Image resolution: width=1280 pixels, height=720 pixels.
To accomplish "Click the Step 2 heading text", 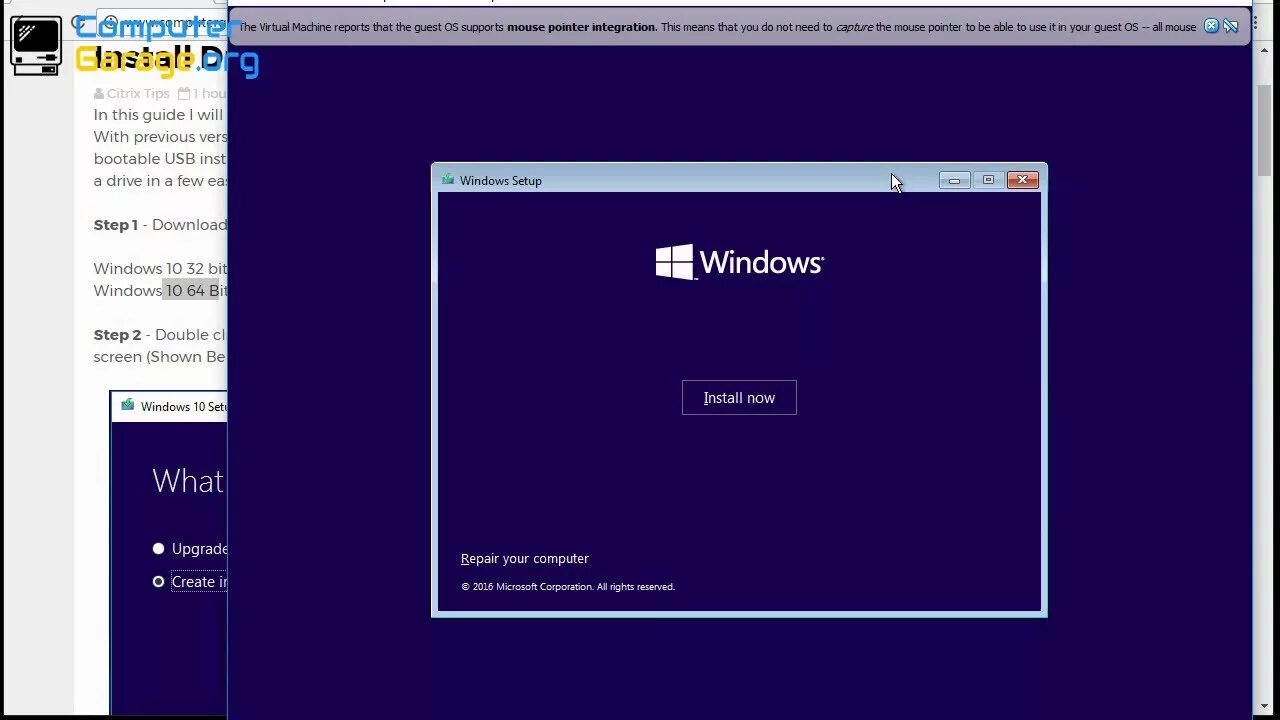I will pyautogui.click(x=117, y=334).
